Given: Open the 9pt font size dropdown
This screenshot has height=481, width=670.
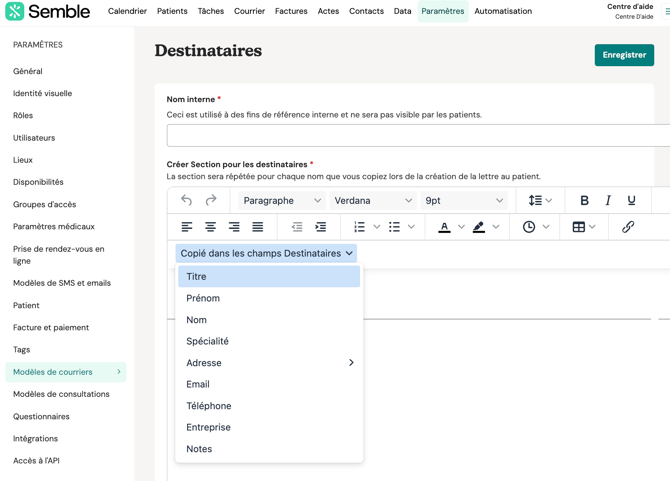Looking at the screenshot, I should point(464,200).
